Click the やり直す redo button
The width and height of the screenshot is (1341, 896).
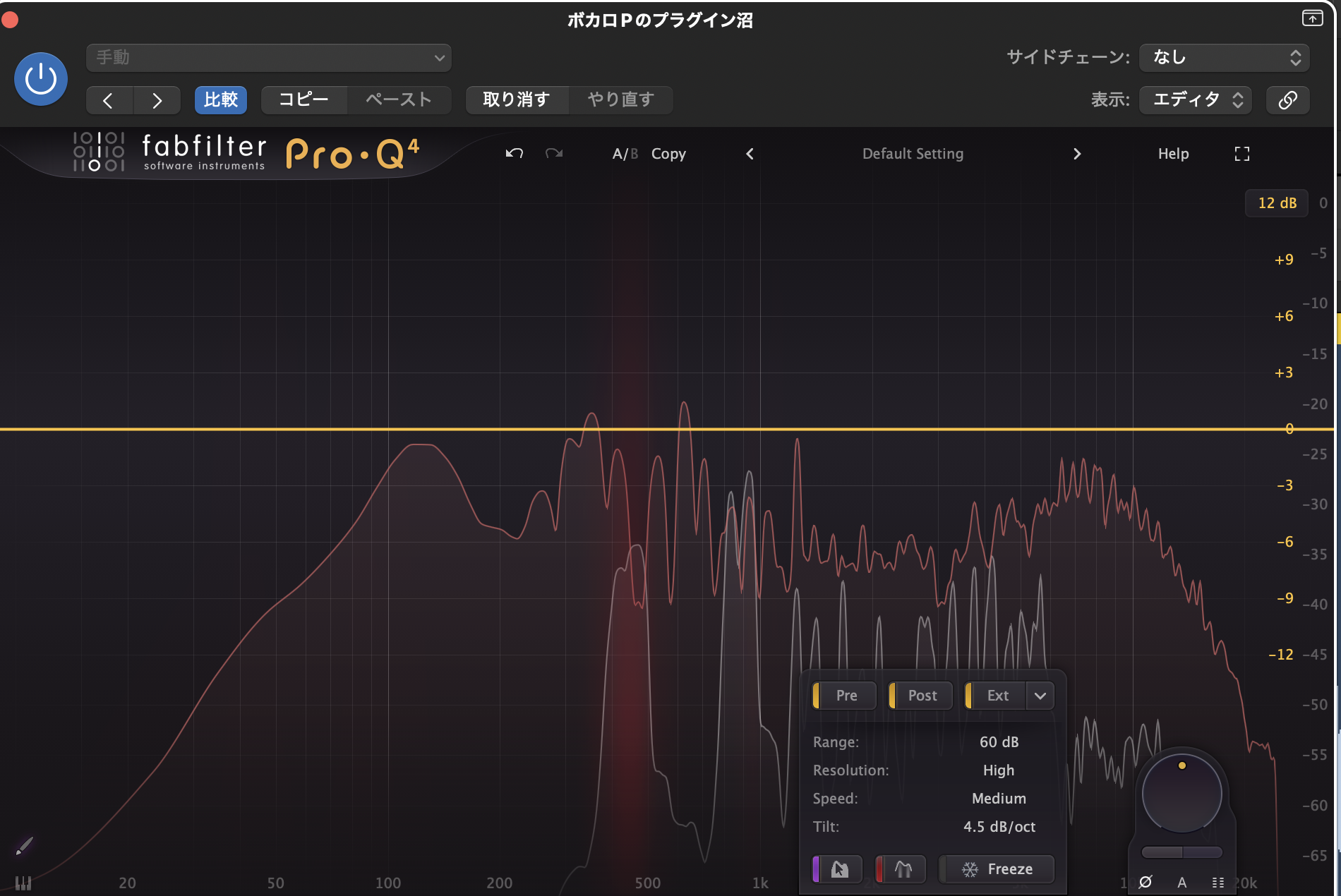pyautogui.click(x=621, y=100)
